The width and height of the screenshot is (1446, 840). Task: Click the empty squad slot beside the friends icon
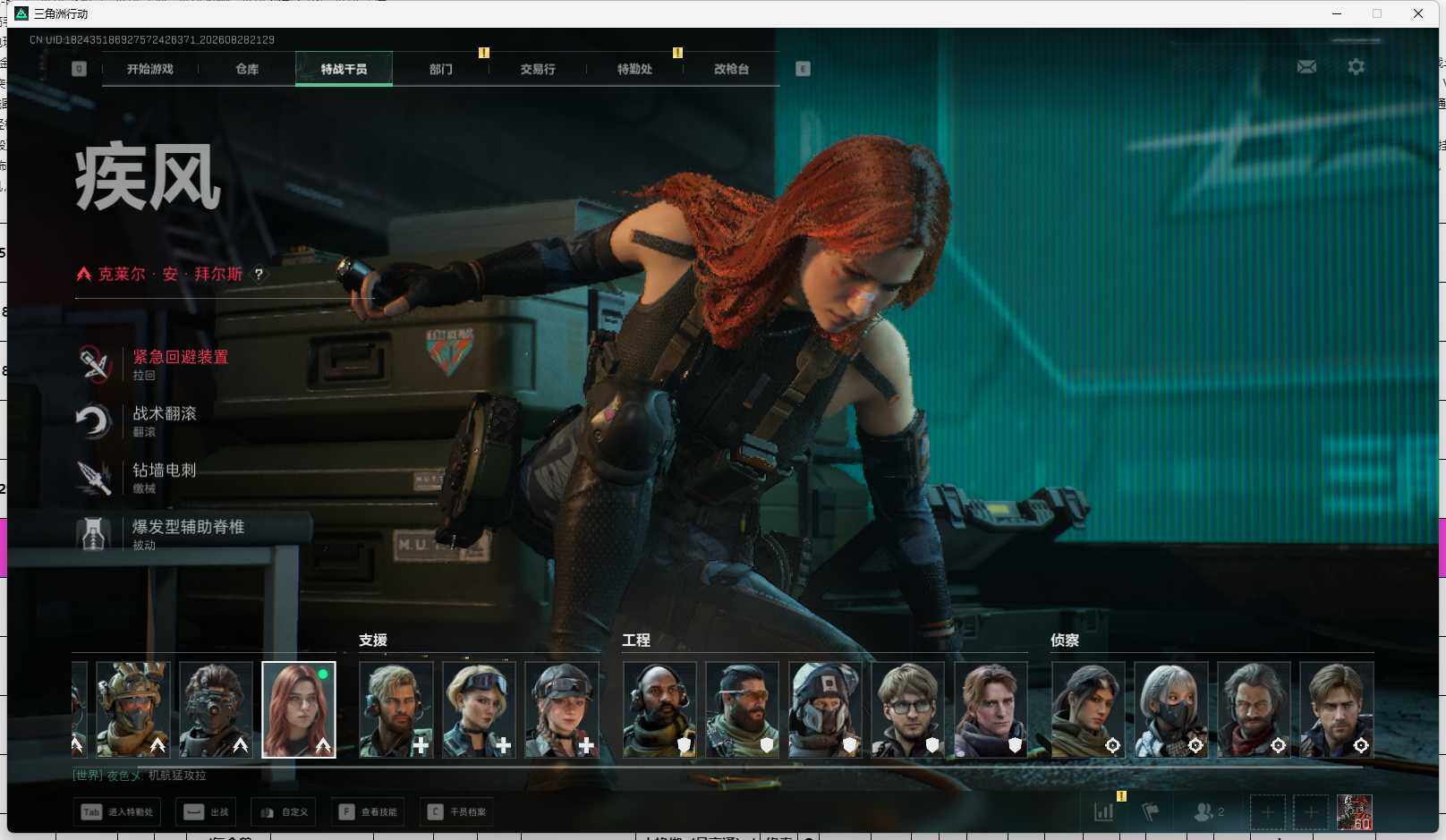tap(1268, 812)
